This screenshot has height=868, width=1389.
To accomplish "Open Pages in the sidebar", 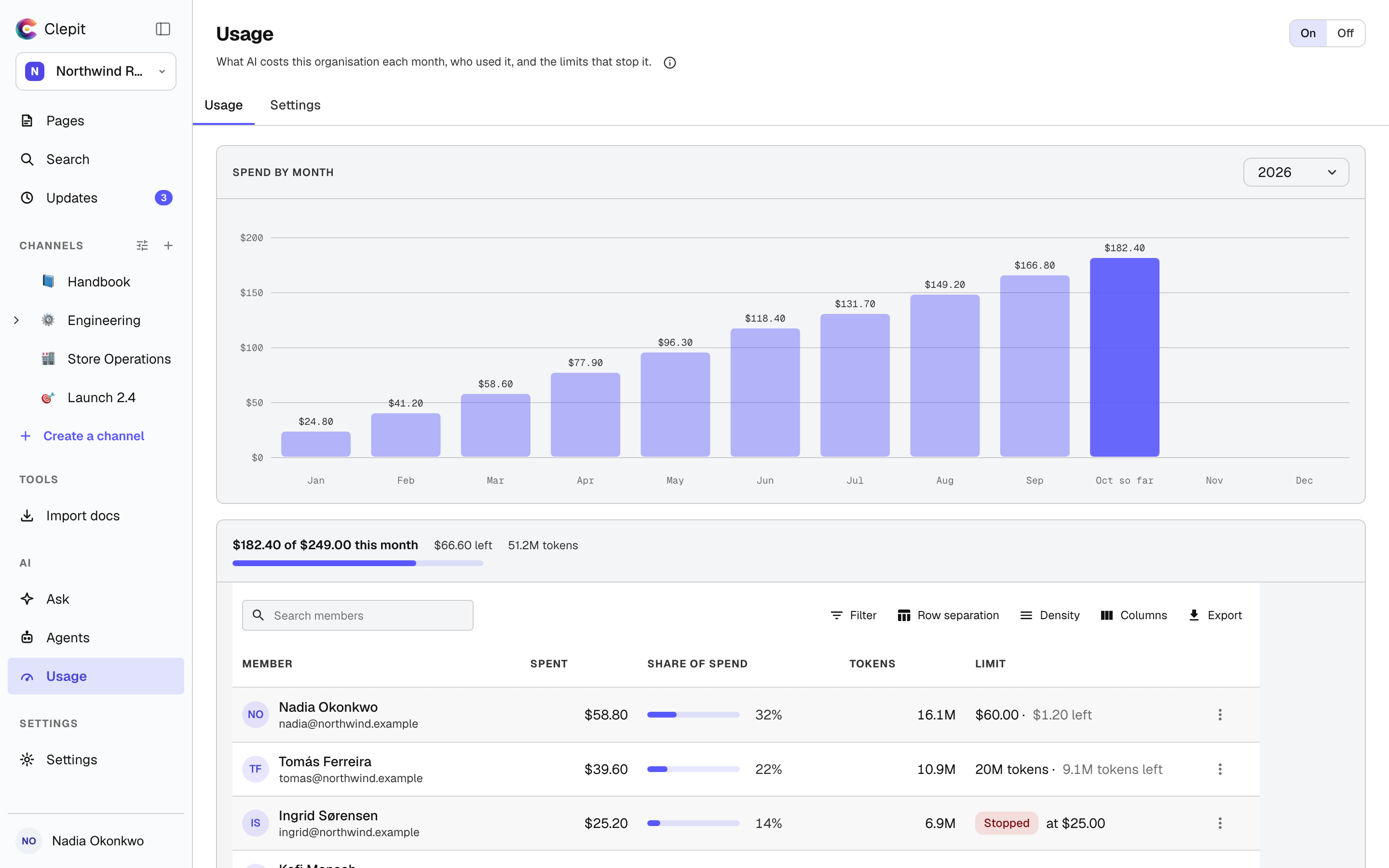I will coord(96,121).
